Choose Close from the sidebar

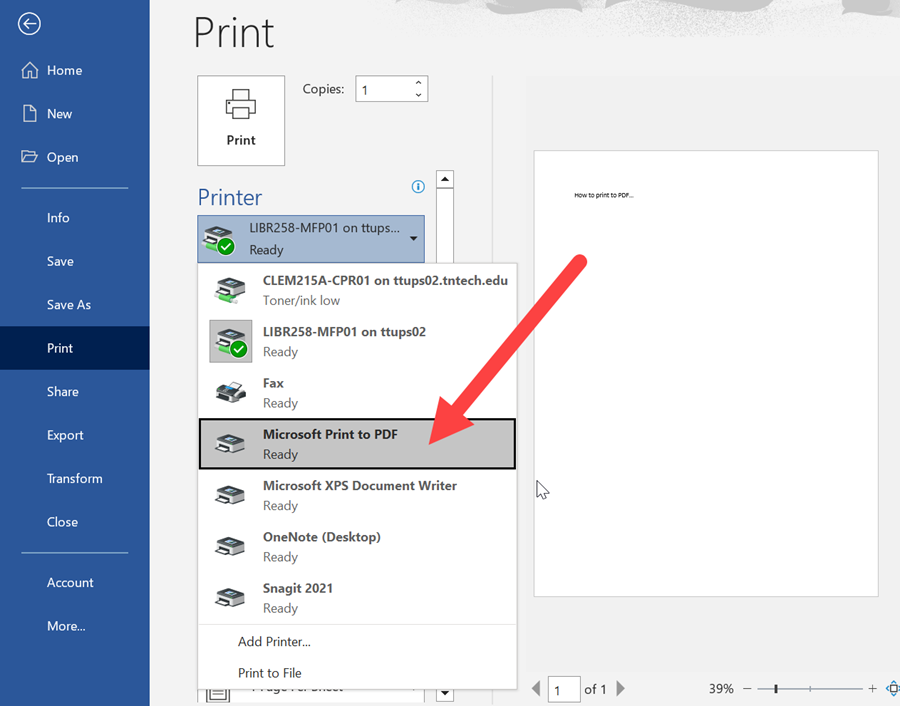pos(75,522)
